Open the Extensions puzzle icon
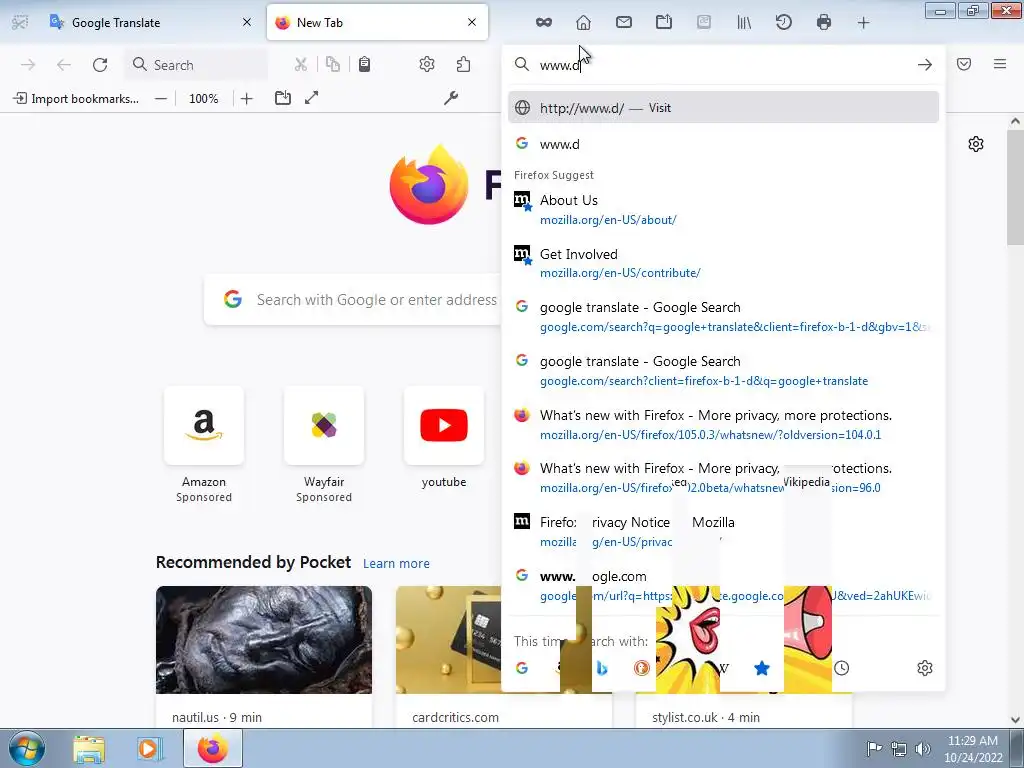This screenshot has height=768, width=1024. pos(463,64)
